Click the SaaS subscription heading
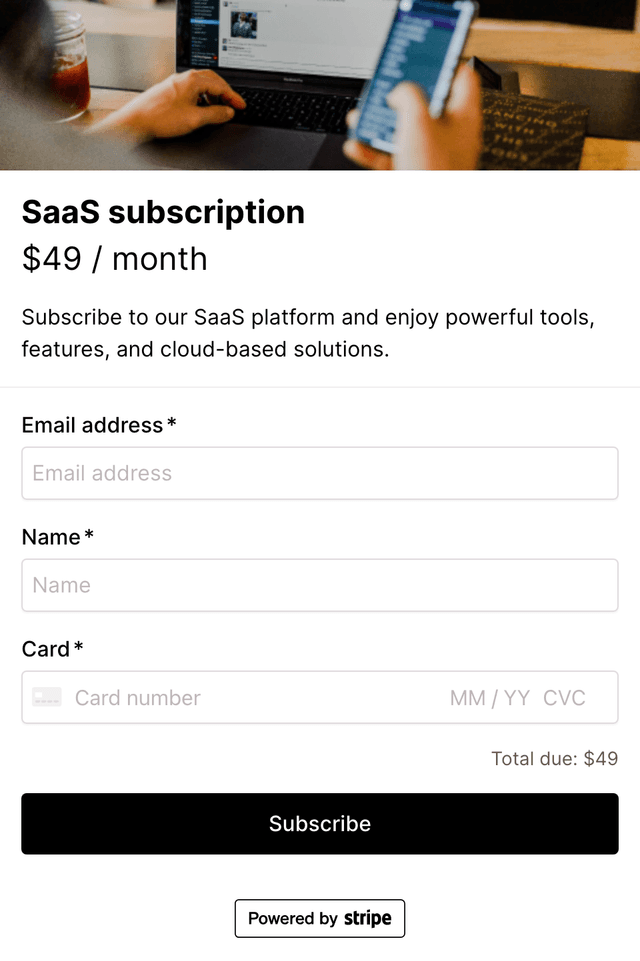 163,212
